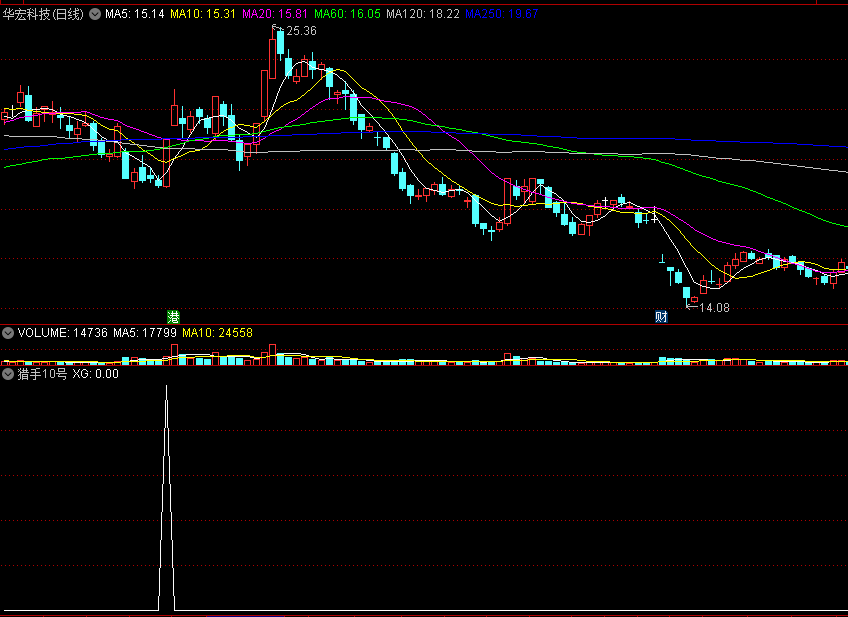Click the MA120: 18.22 label
848x617 pixels.
422,14
